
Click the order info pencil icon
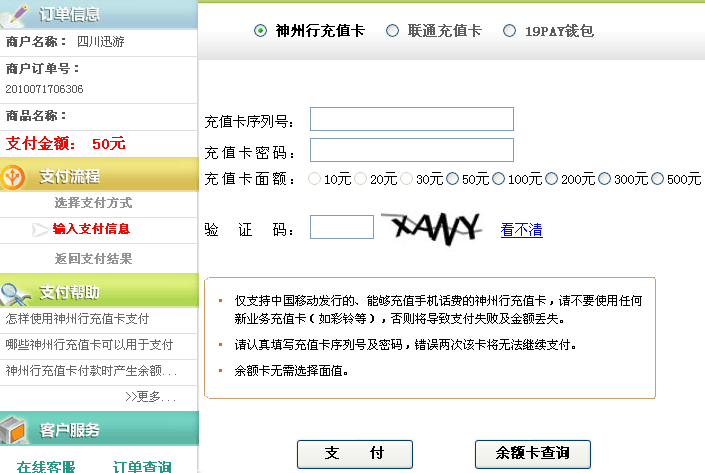pos(16,14)
